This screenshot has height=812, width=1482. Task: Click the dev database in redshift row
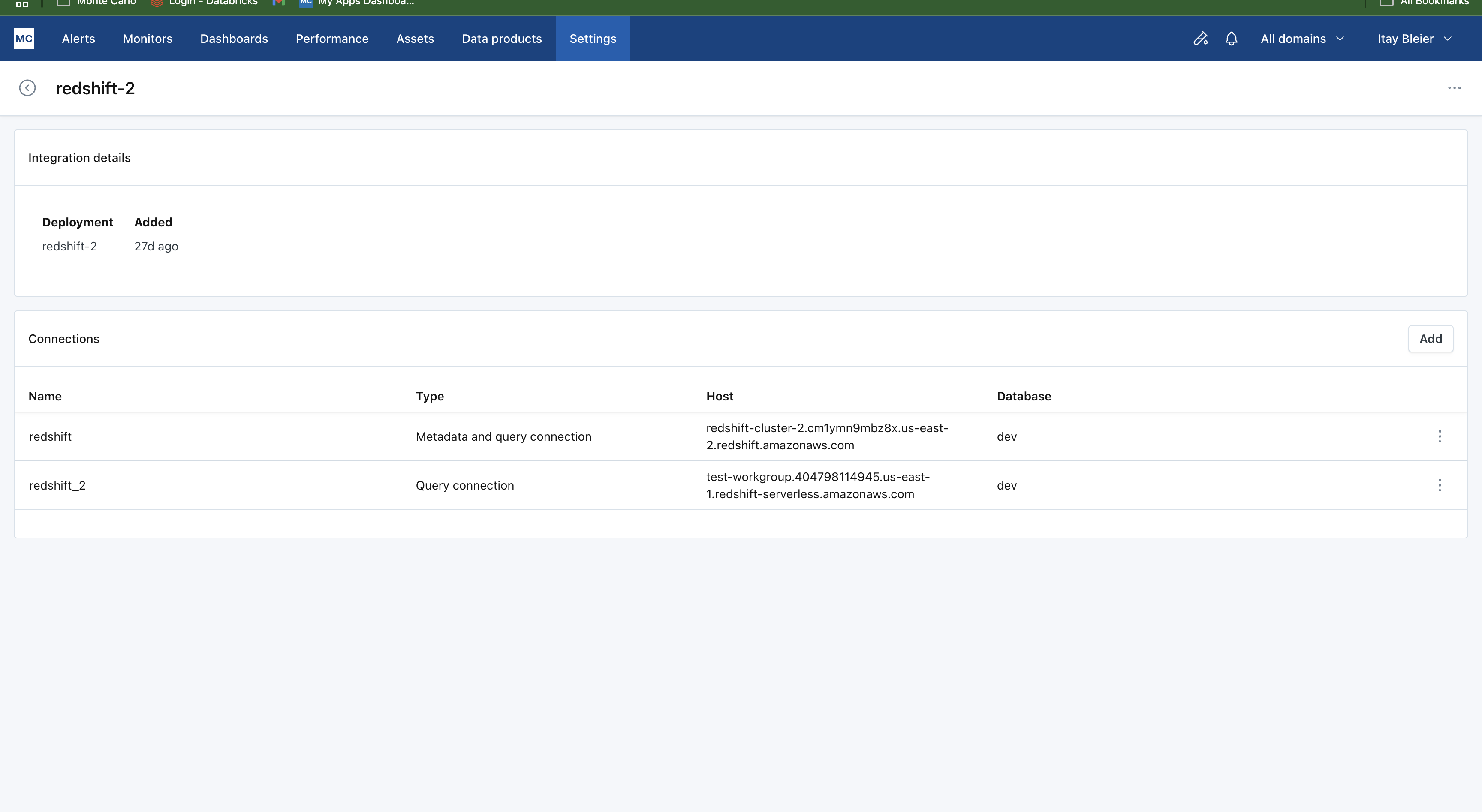pyautogui.click(x=1007, y=436)
